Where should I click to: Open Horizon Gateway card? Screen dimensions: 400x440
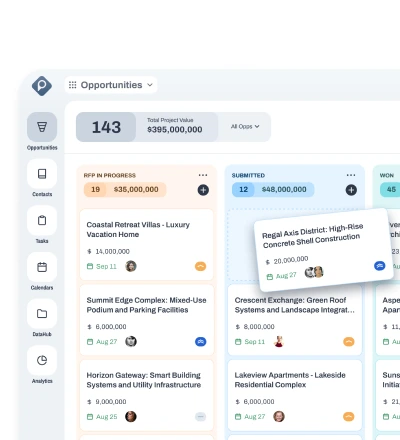pyautogui.click(x=147, y=395)
